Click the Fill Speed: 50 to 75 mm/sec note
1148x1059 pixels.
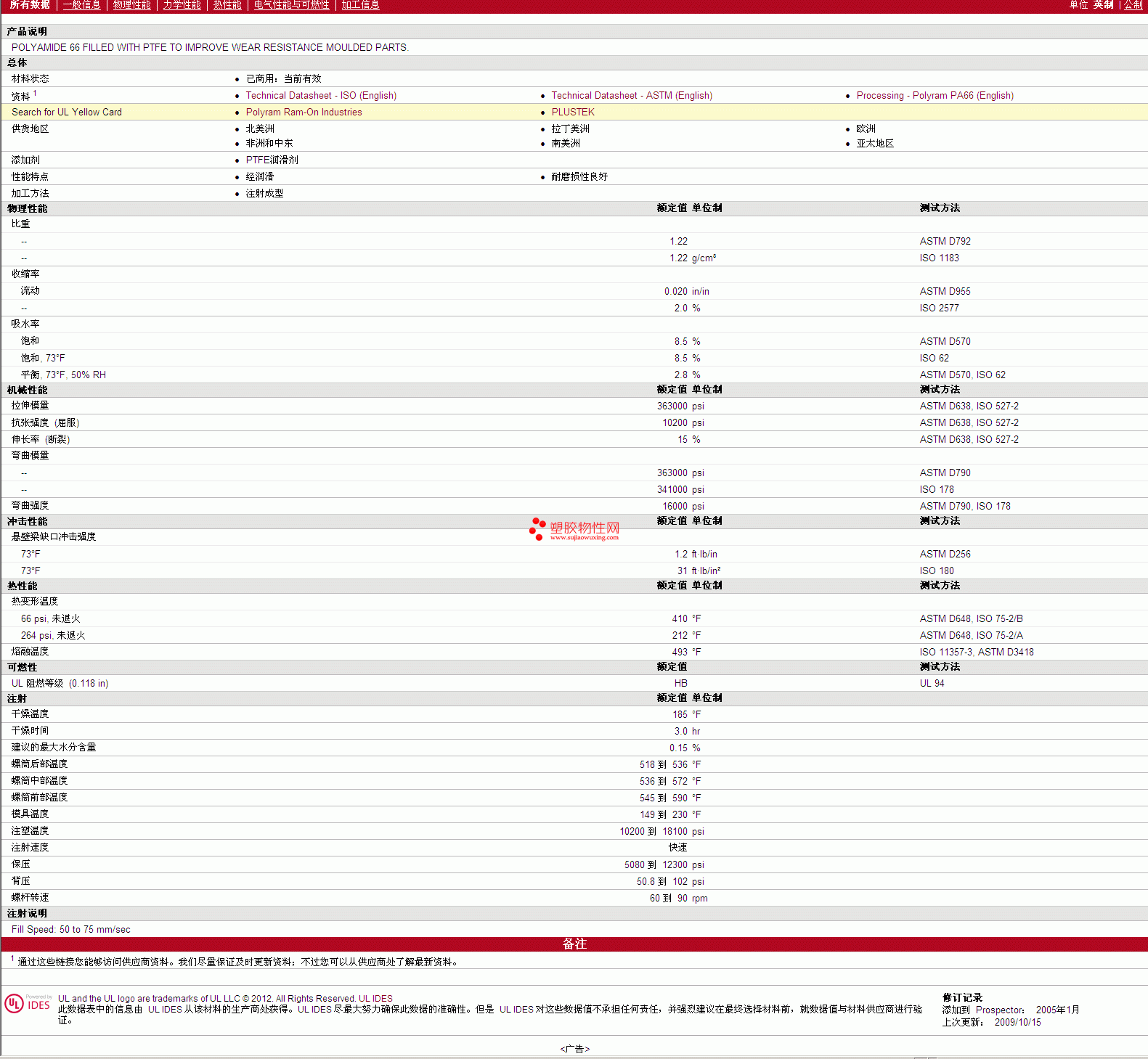click(71, 930)
